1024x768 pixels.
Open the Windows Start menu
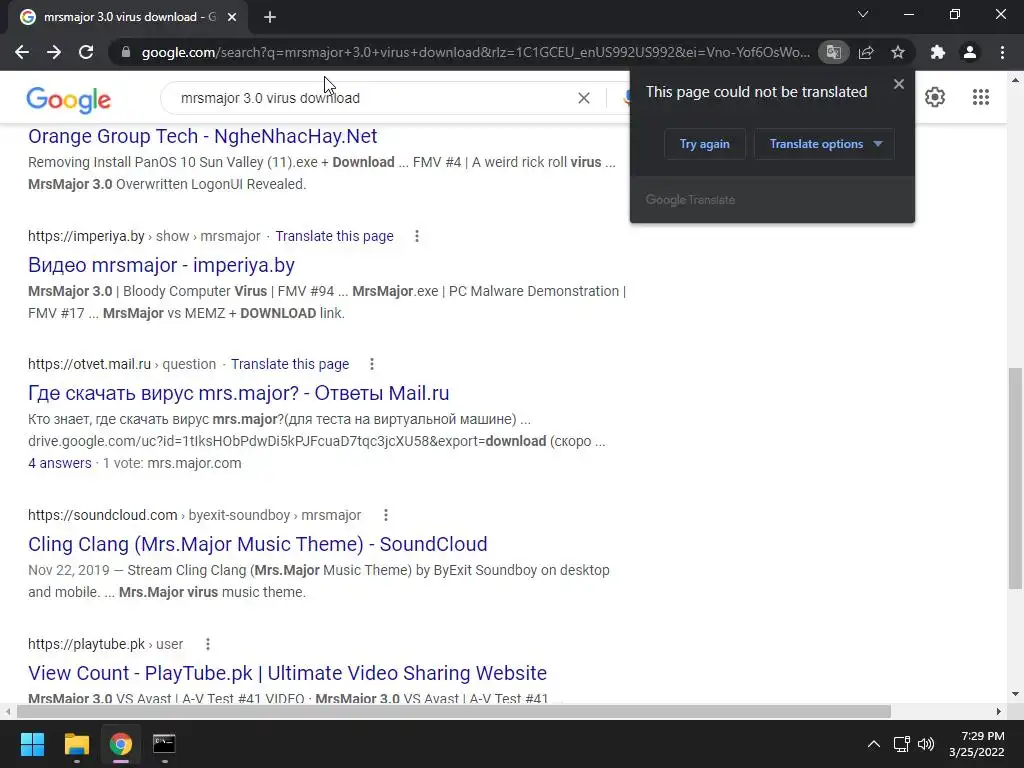(32, 744)
